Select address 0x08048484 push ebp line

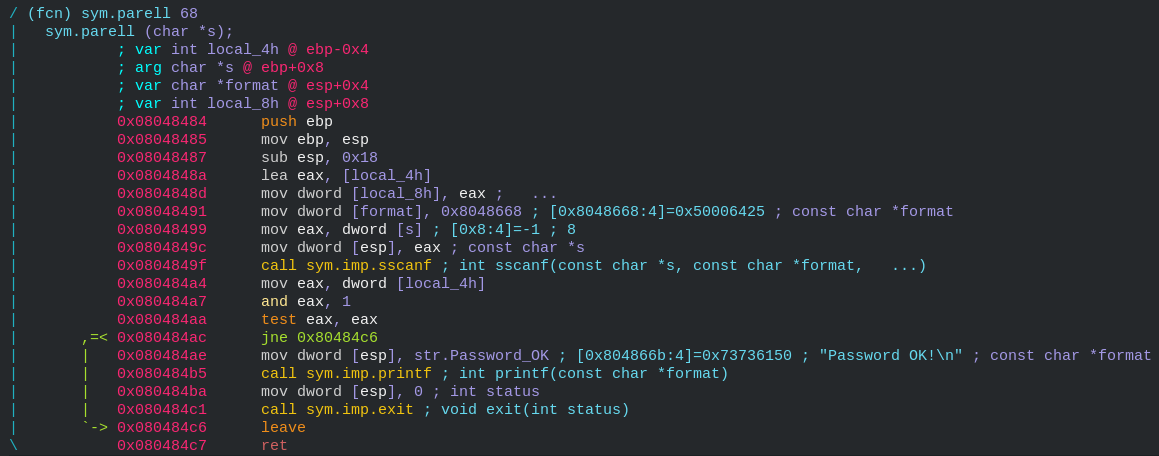pos(225,121)
